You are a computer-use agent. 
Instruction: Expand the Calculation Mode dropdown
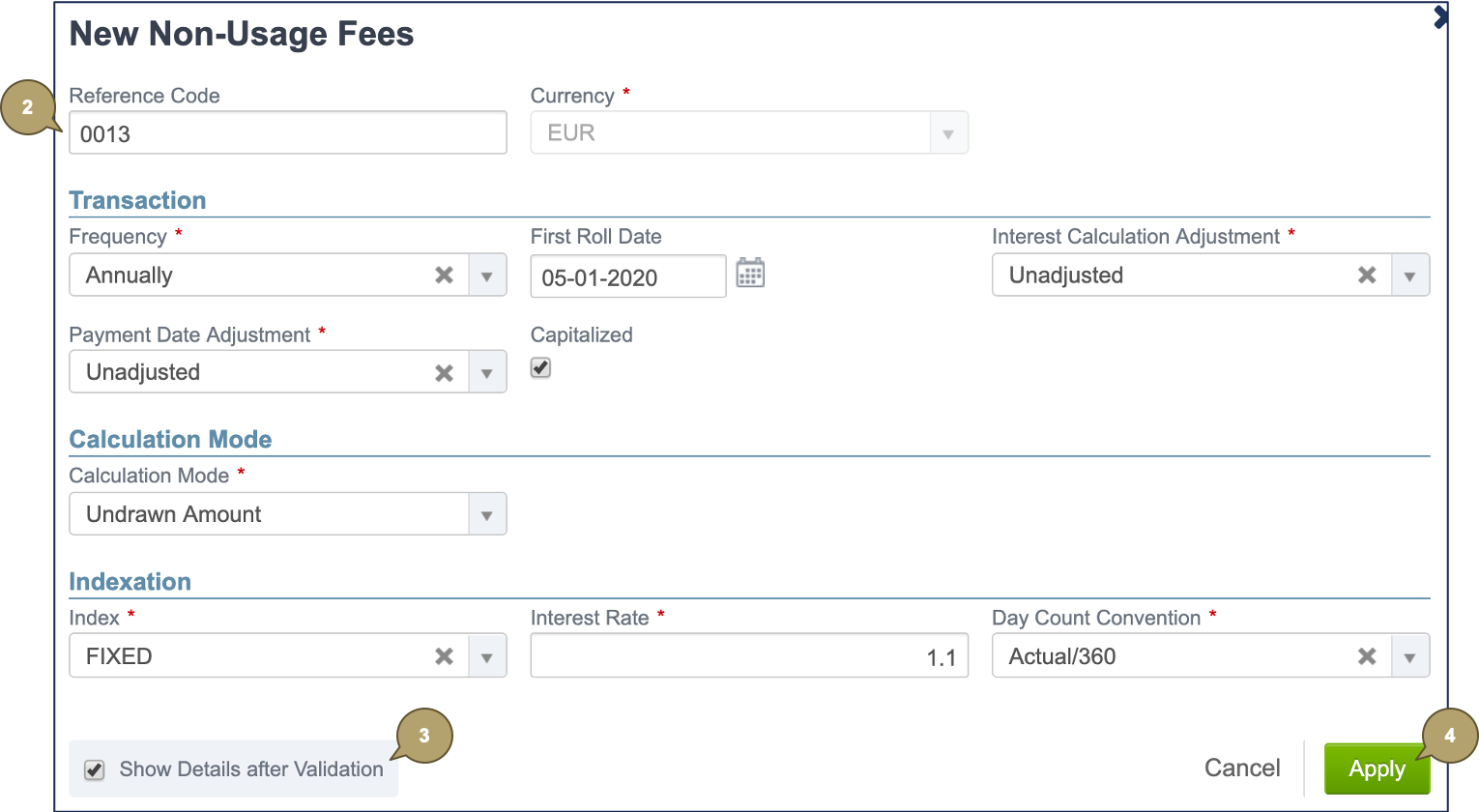[x=487, y=513]
